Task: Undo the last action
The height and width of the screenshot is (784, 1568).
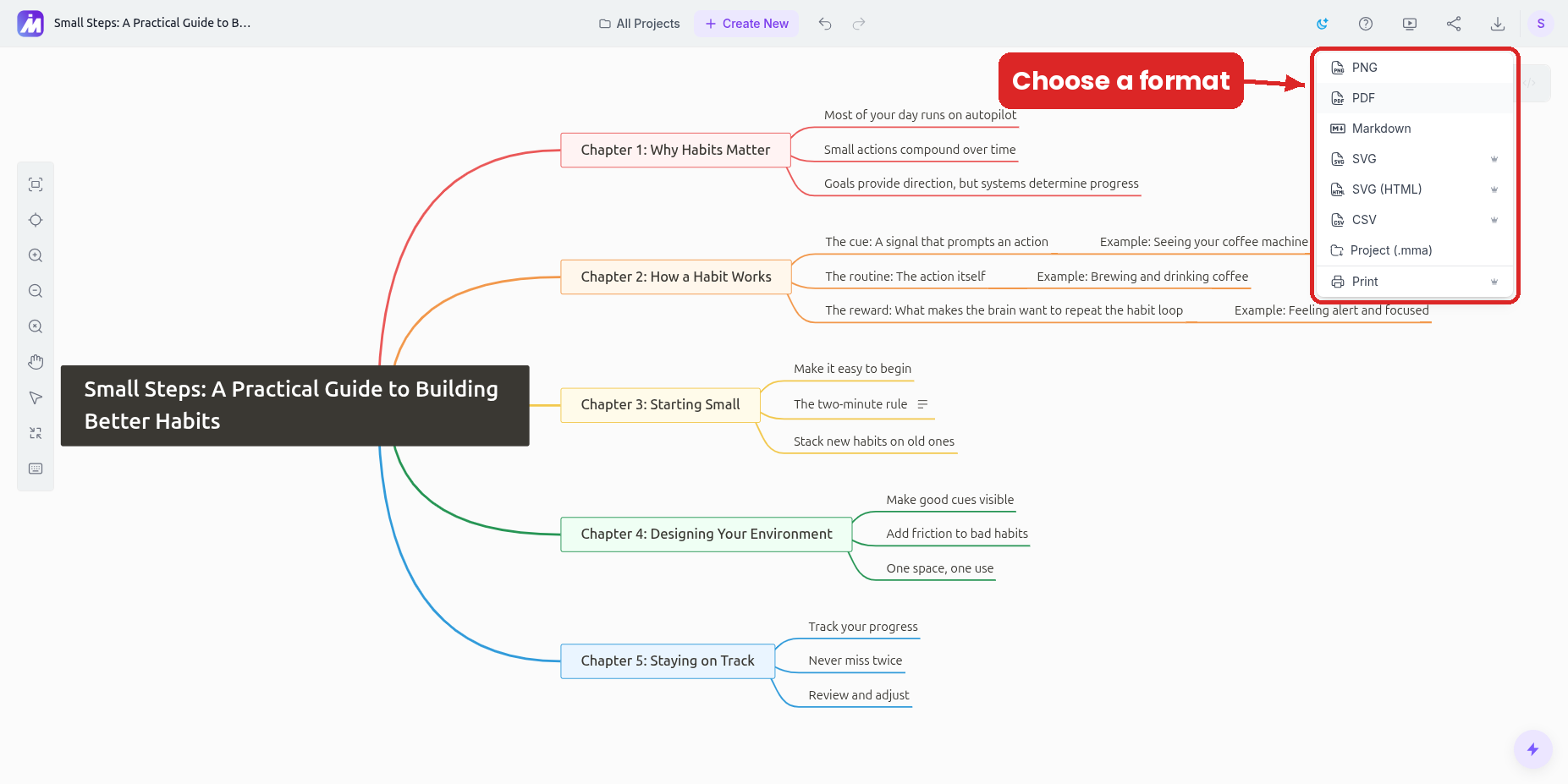Action: tap(825, 24)
